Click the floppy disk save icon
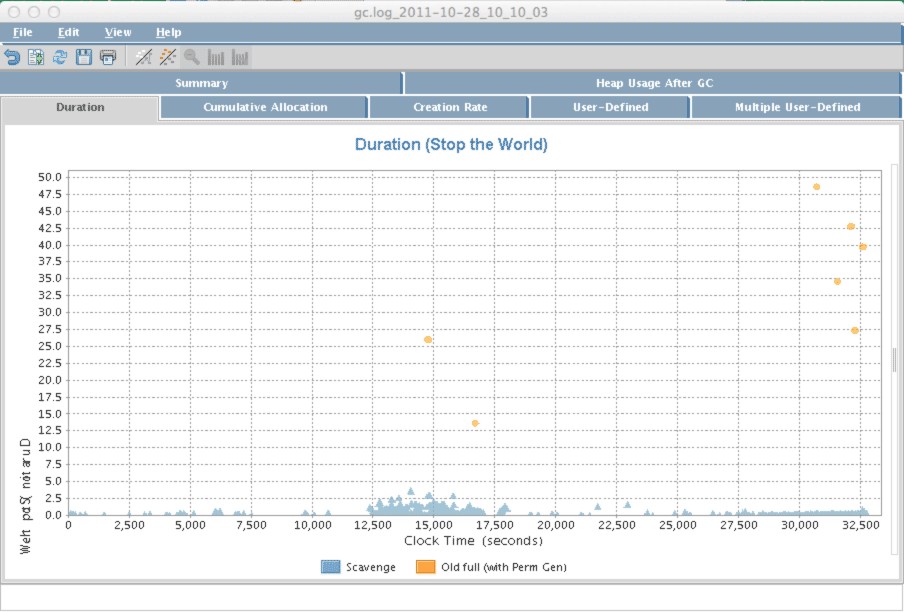 pos(84,57)
